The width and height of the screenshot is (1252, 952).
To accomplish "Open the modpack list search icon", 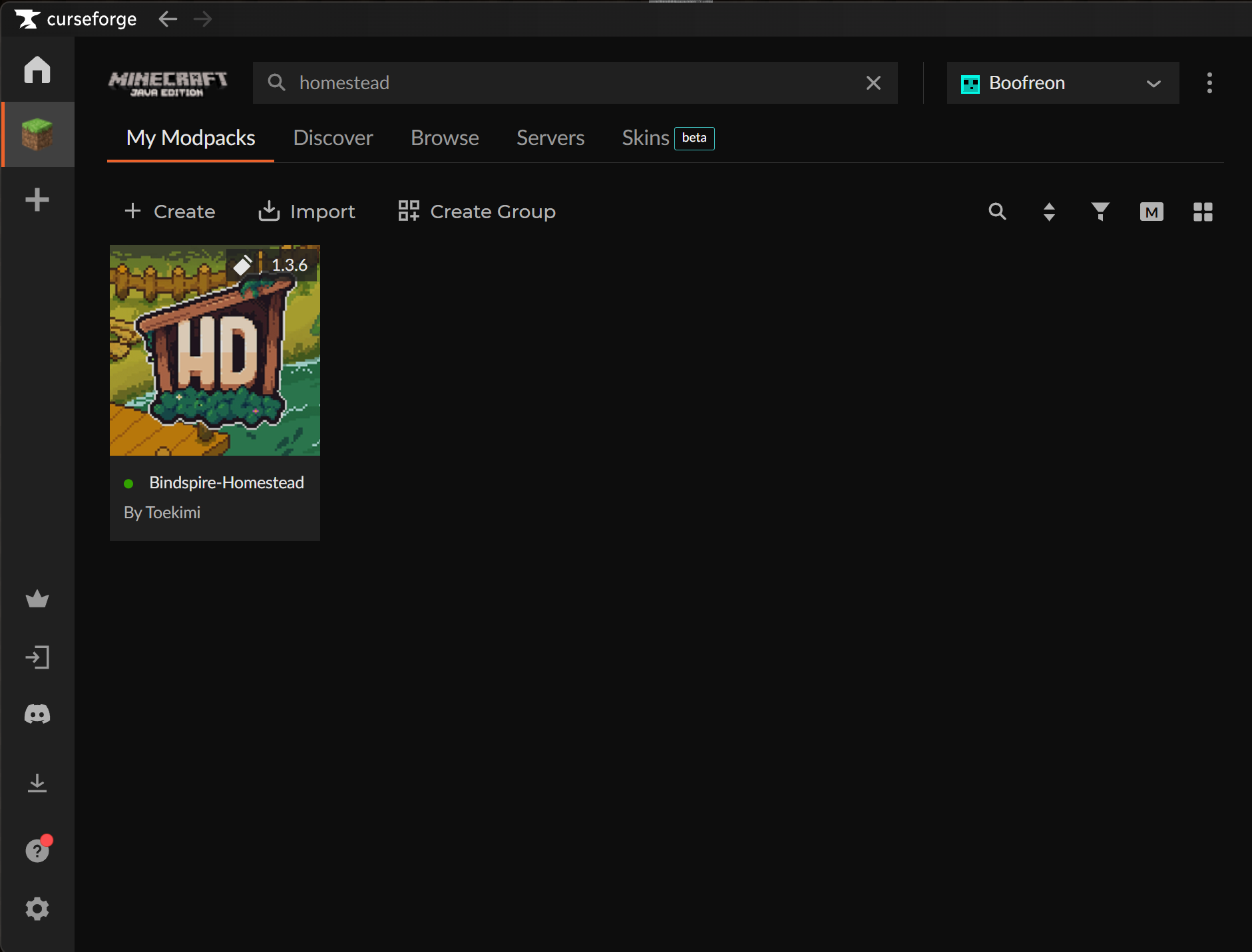I will point(997,212).
